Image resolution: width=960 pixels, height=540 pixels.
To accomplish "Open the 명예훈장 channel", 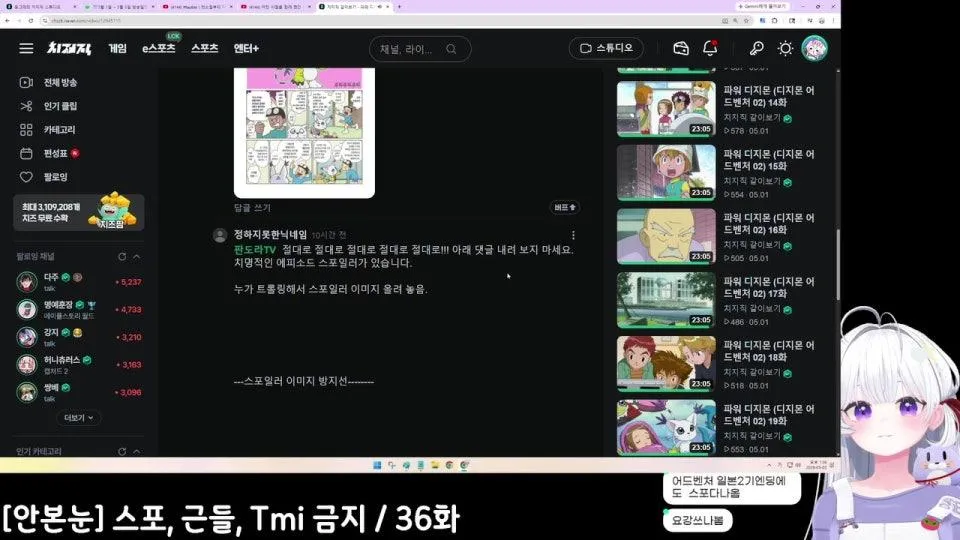I will tap(78, 310).
